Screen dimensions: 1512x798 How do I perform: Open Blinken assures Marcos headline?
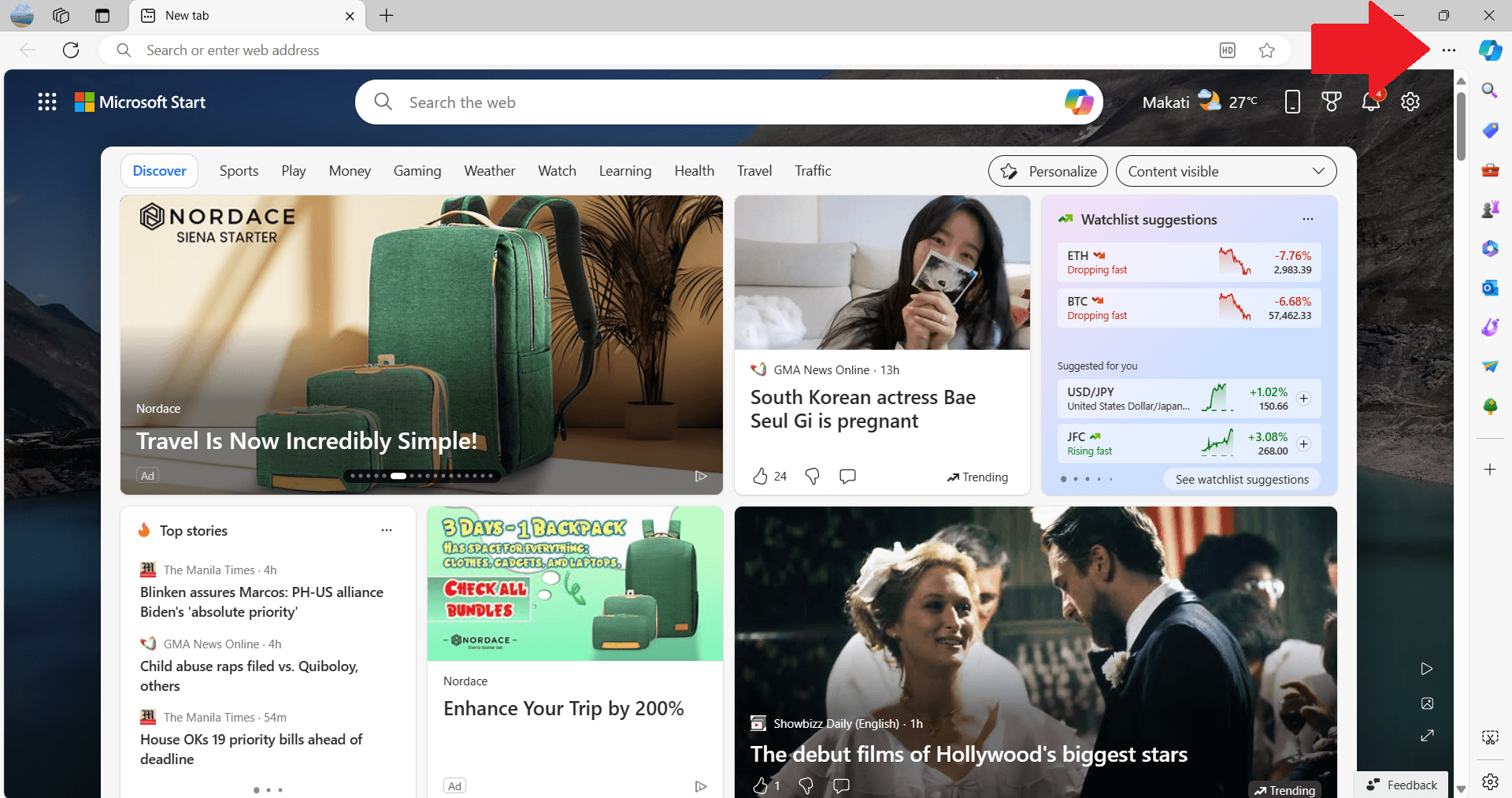(x=261, y=602)
